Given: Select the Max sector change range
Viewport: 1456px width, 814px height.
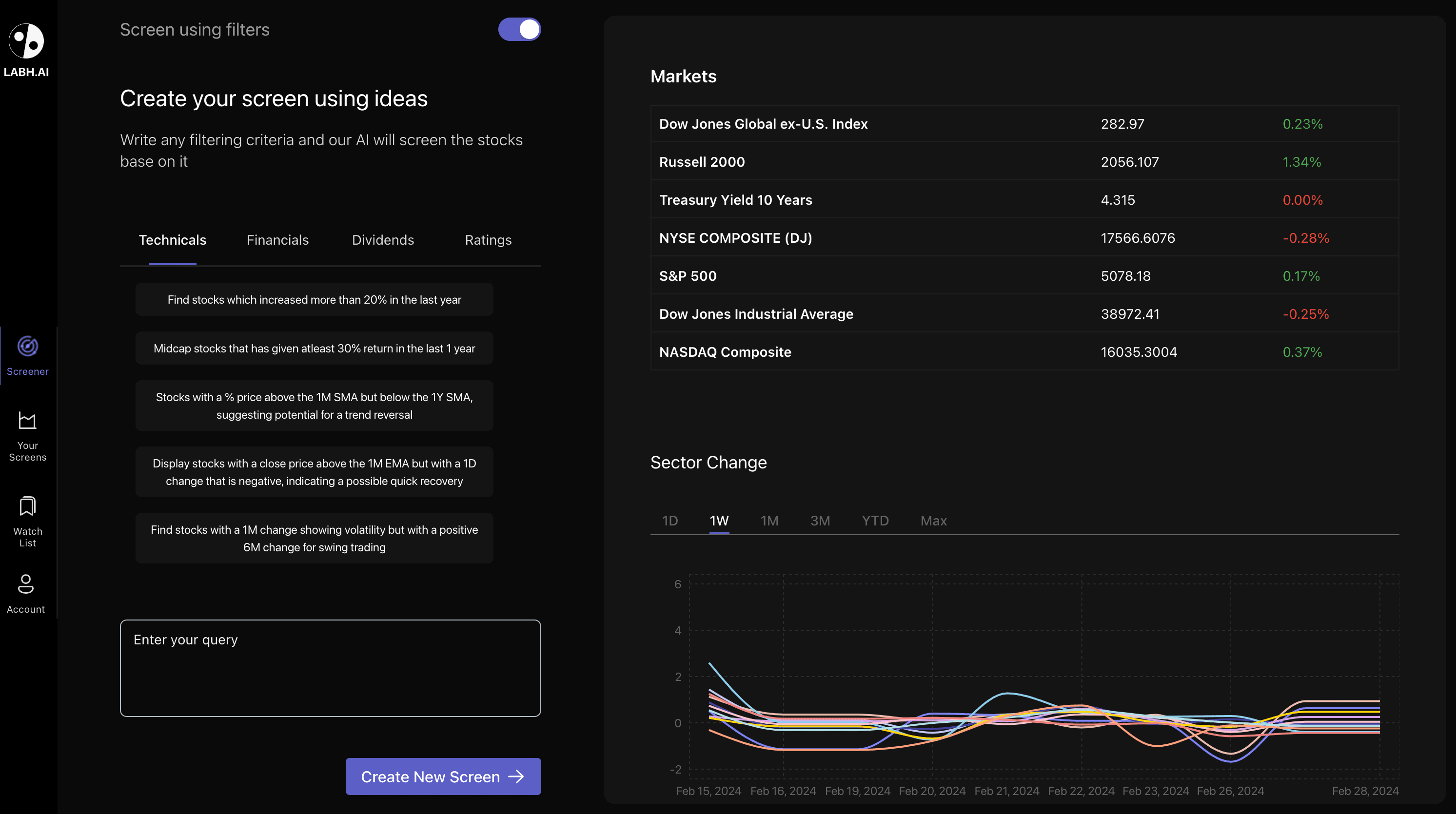Looking at the screenshot, I should [x=934, y=521].
